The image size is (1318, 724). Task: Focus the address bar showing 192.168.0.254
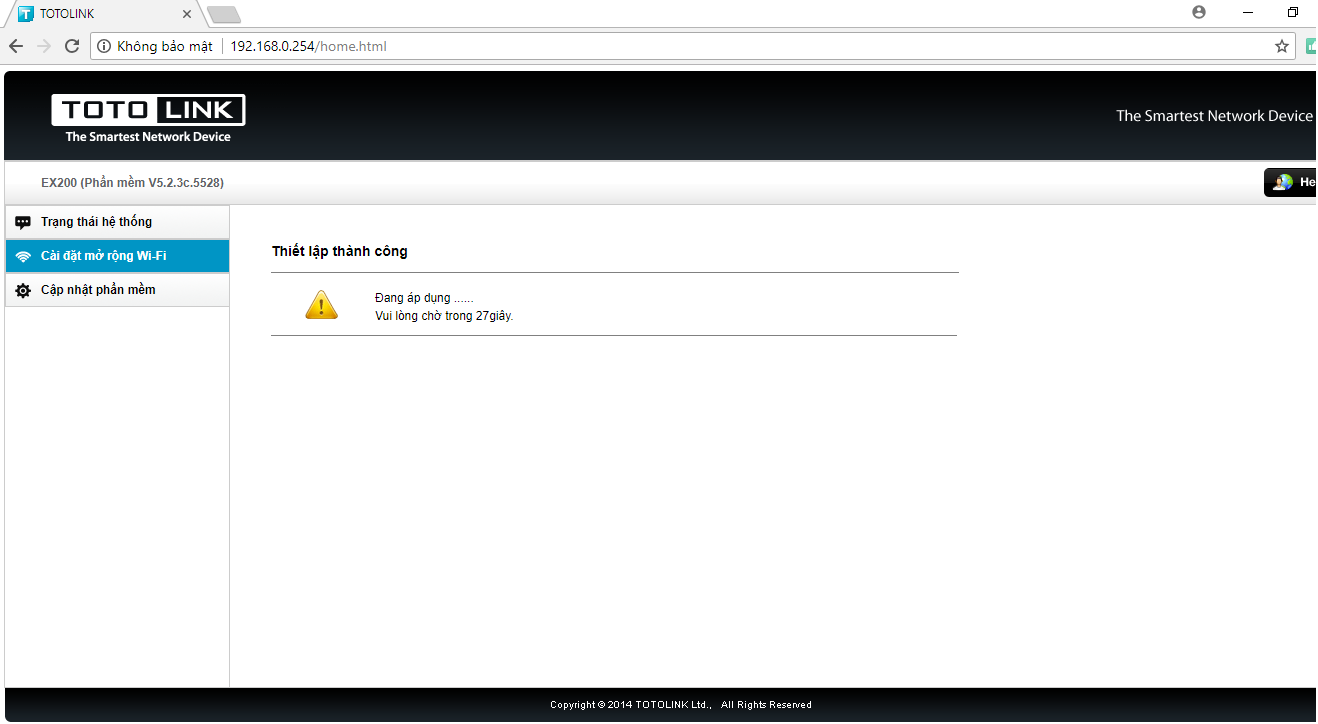[x=700, y=46]
